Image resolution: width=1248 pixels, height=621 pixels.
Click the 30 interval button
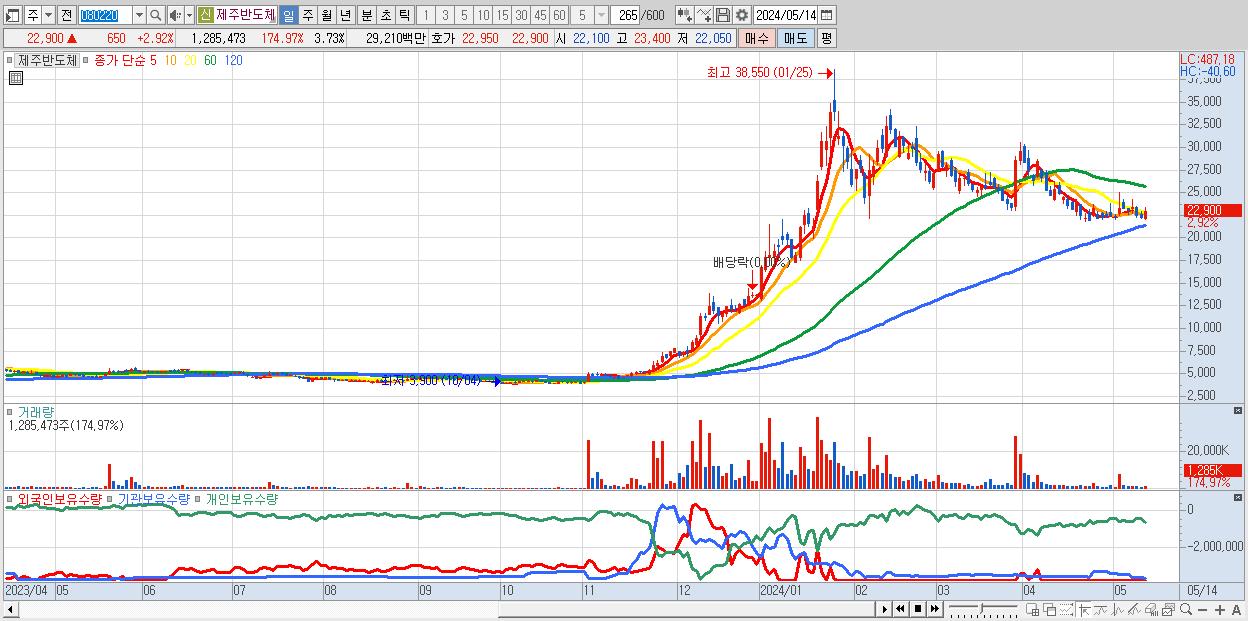521,16
